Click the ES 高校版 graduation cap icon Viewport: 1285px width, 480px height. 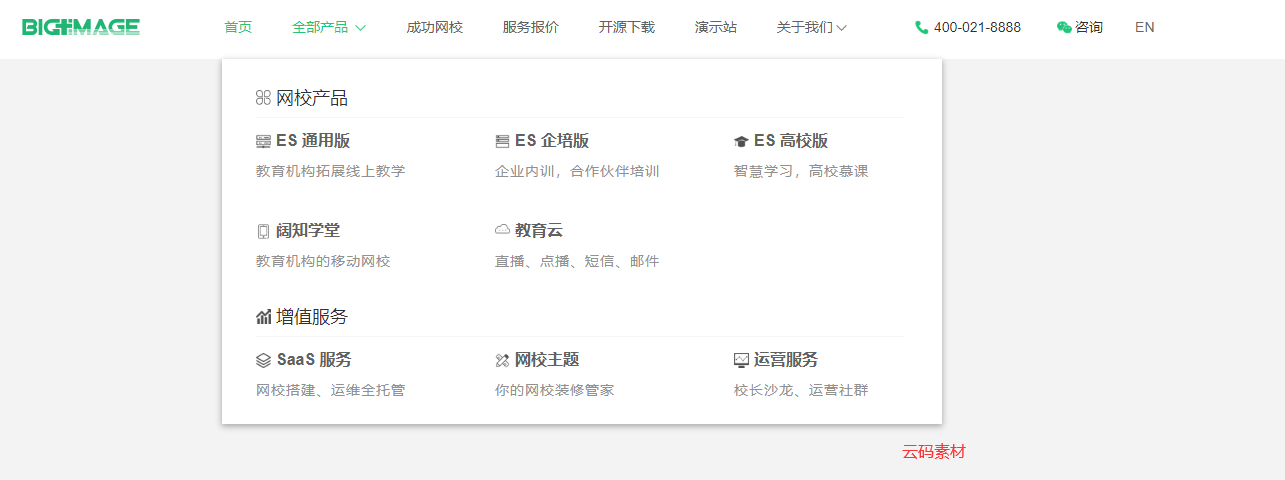741,142
